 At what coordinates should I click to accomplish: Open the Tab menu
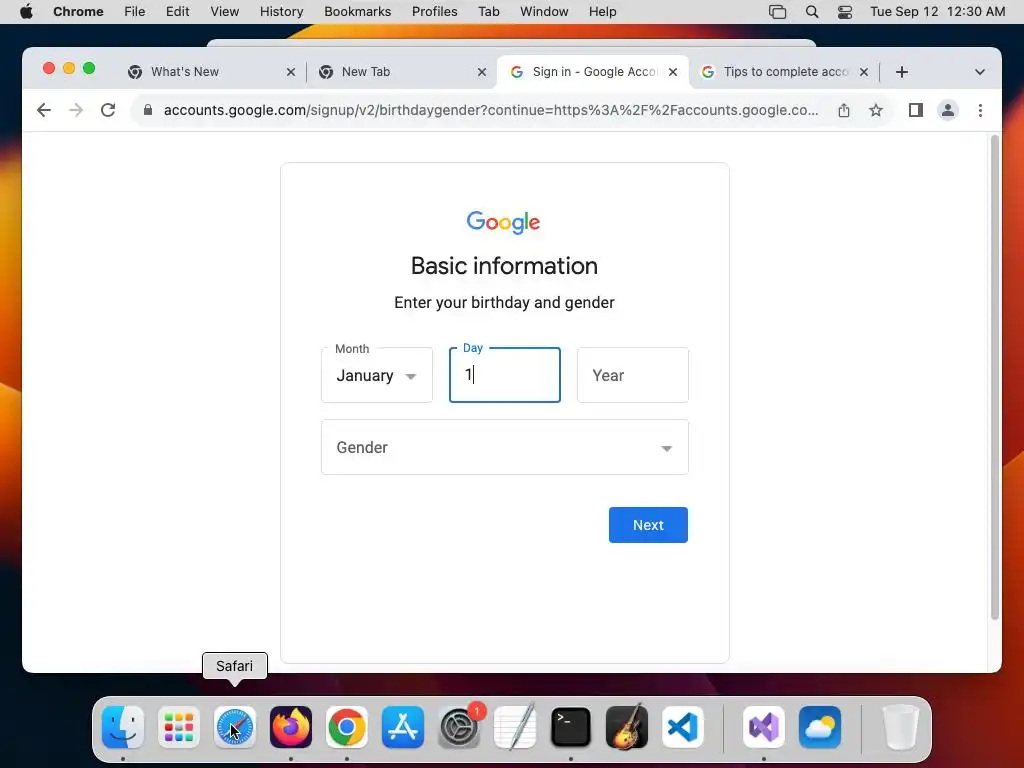coord(488,12)
